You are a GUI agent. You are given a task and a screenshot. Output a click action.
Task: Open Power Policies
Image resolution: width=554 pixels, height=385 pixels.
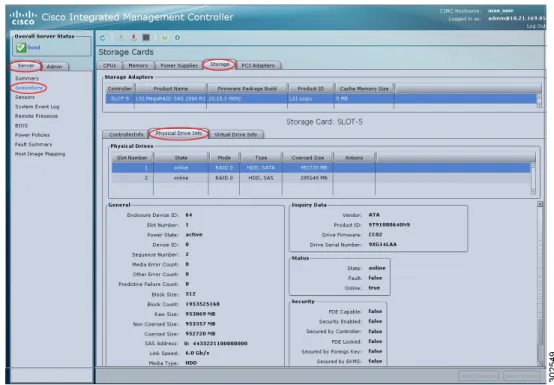[32, 135]
